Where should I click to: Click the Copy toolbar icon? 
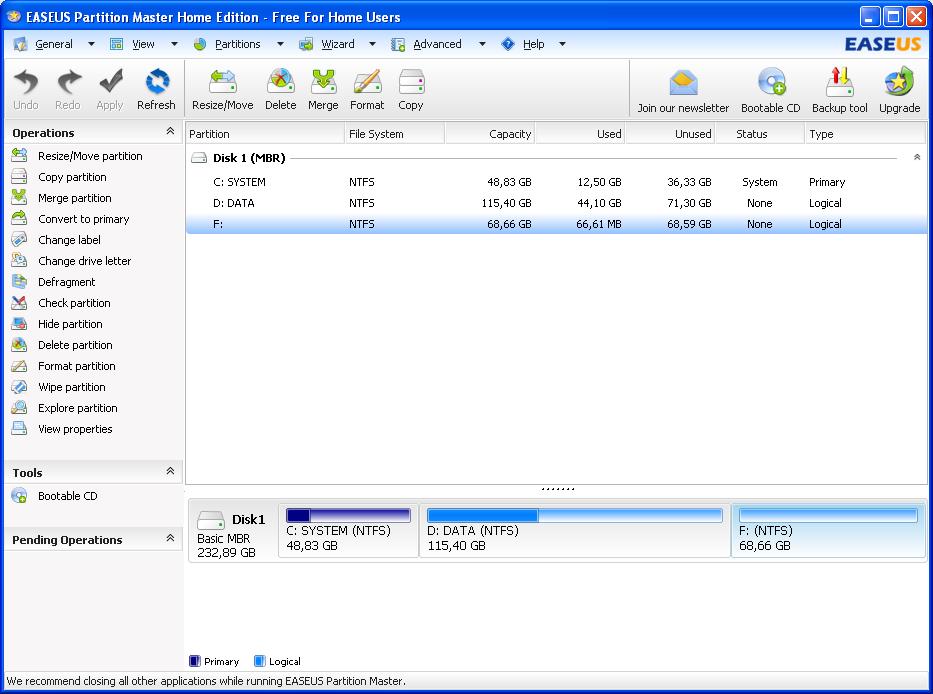(411, 82)
